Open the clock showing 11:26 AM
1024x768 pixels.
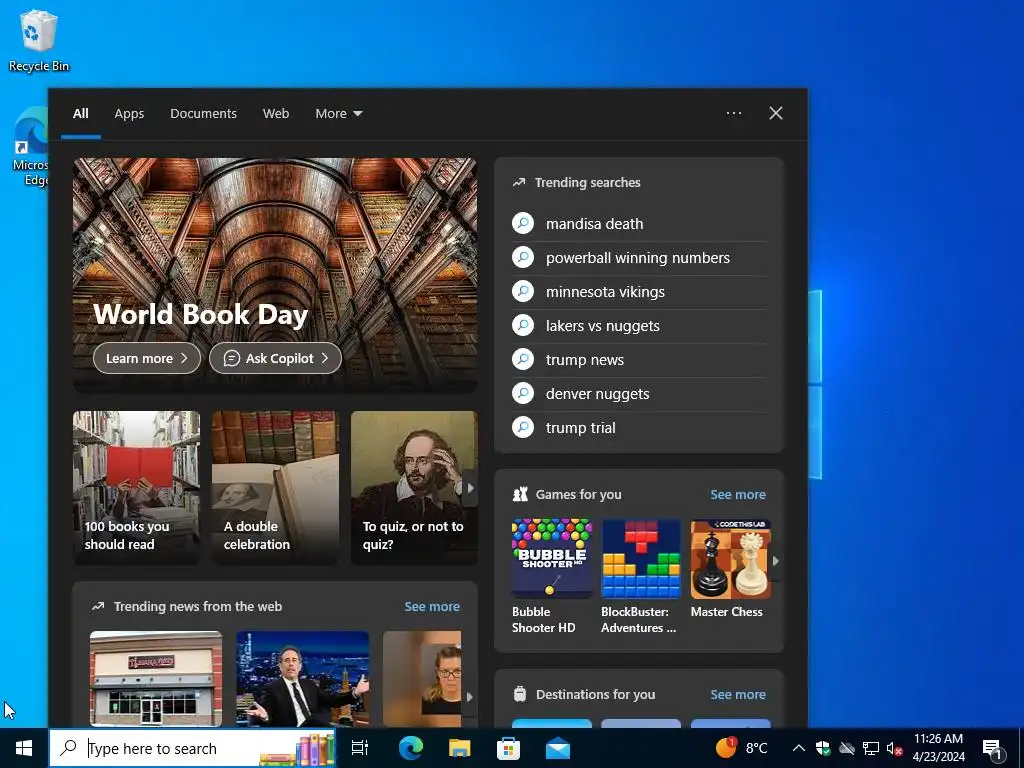tap(938, 748)
